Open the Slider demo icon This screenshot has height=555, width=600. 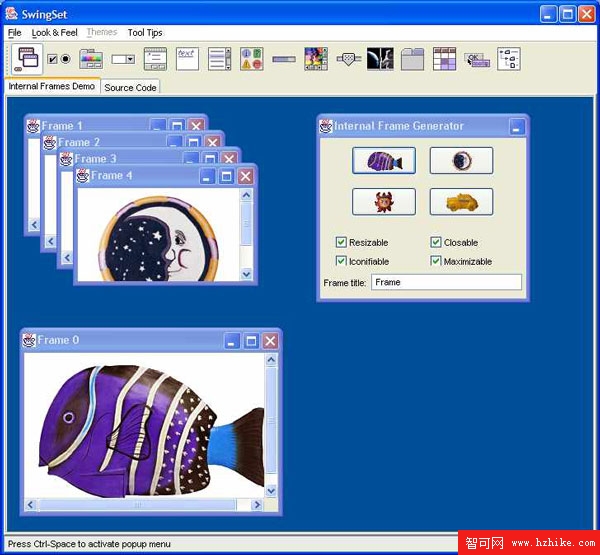[x=349, y=59]
